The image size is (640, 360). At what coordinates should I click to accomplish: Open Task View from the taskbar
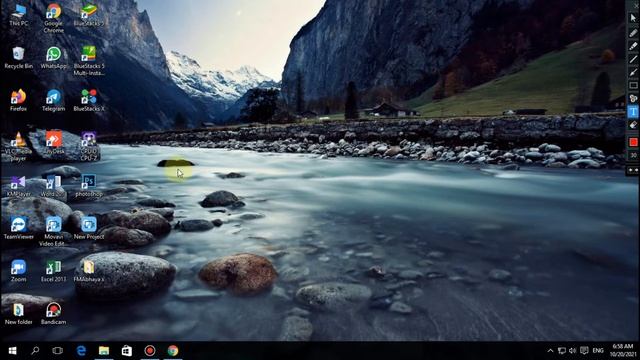coord(58,351)
